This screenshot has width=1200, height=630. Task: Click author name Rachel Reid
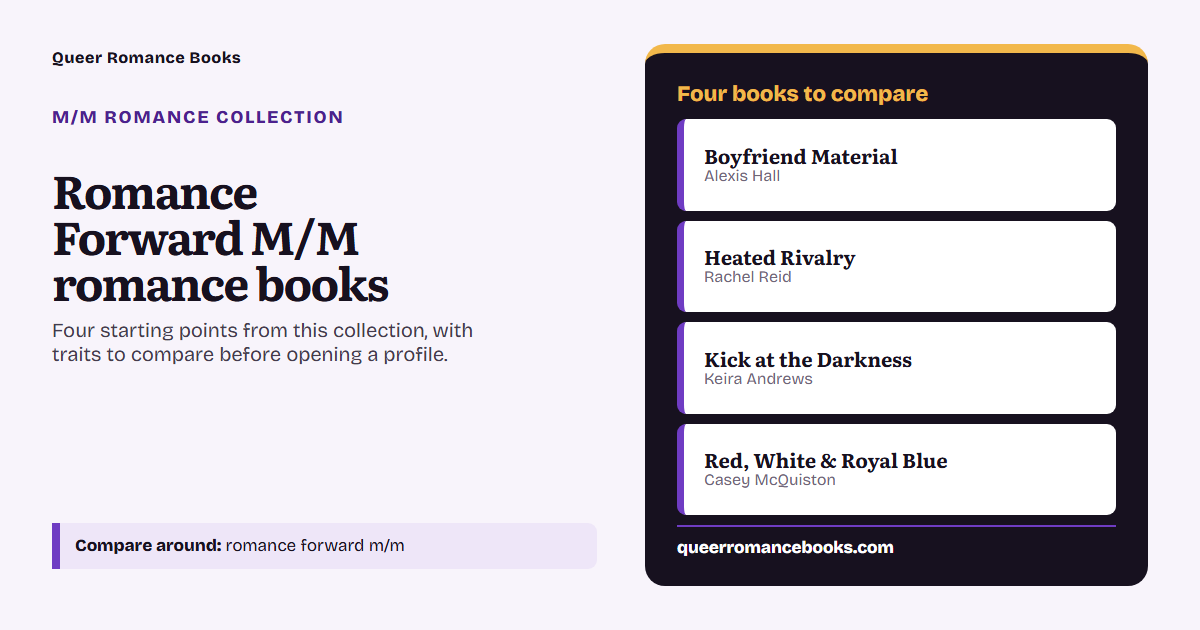(747, 277)
